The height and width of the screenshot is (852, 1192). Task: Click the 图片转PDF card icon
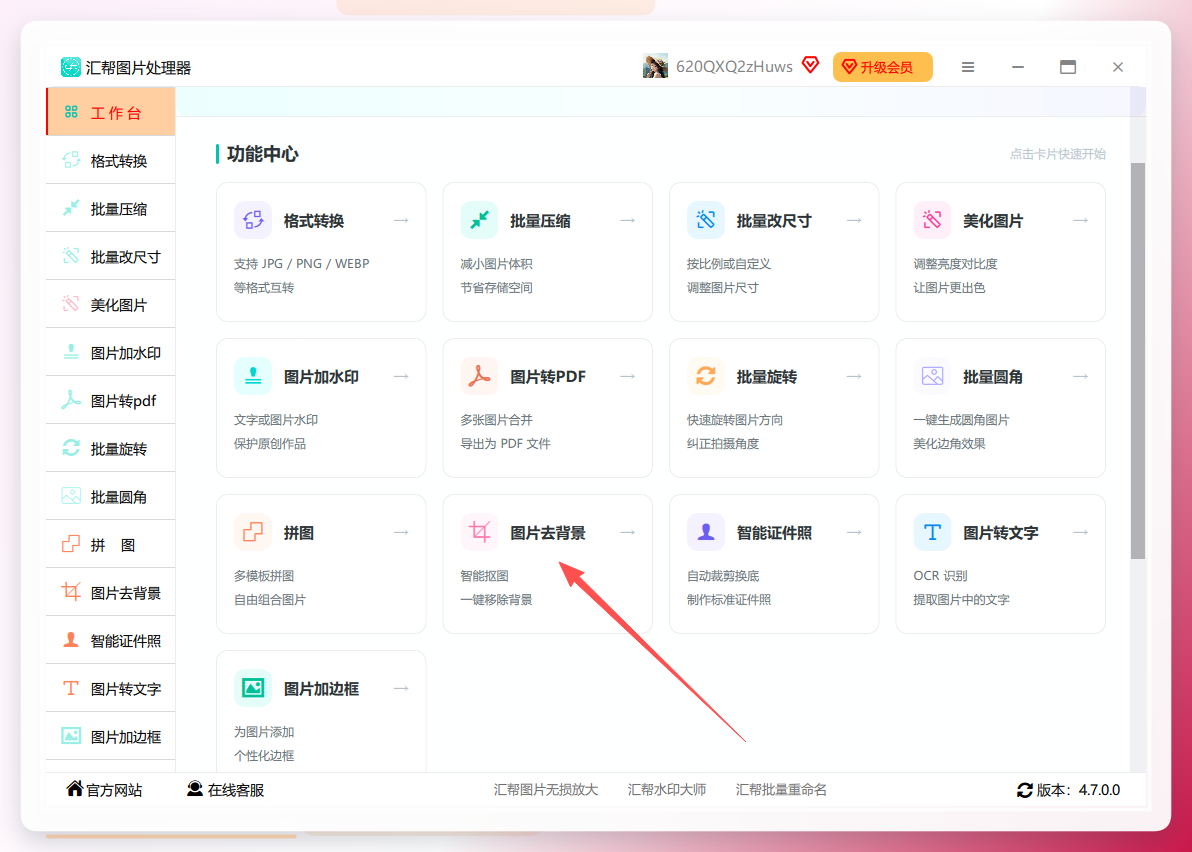click(x=480, y=376)
